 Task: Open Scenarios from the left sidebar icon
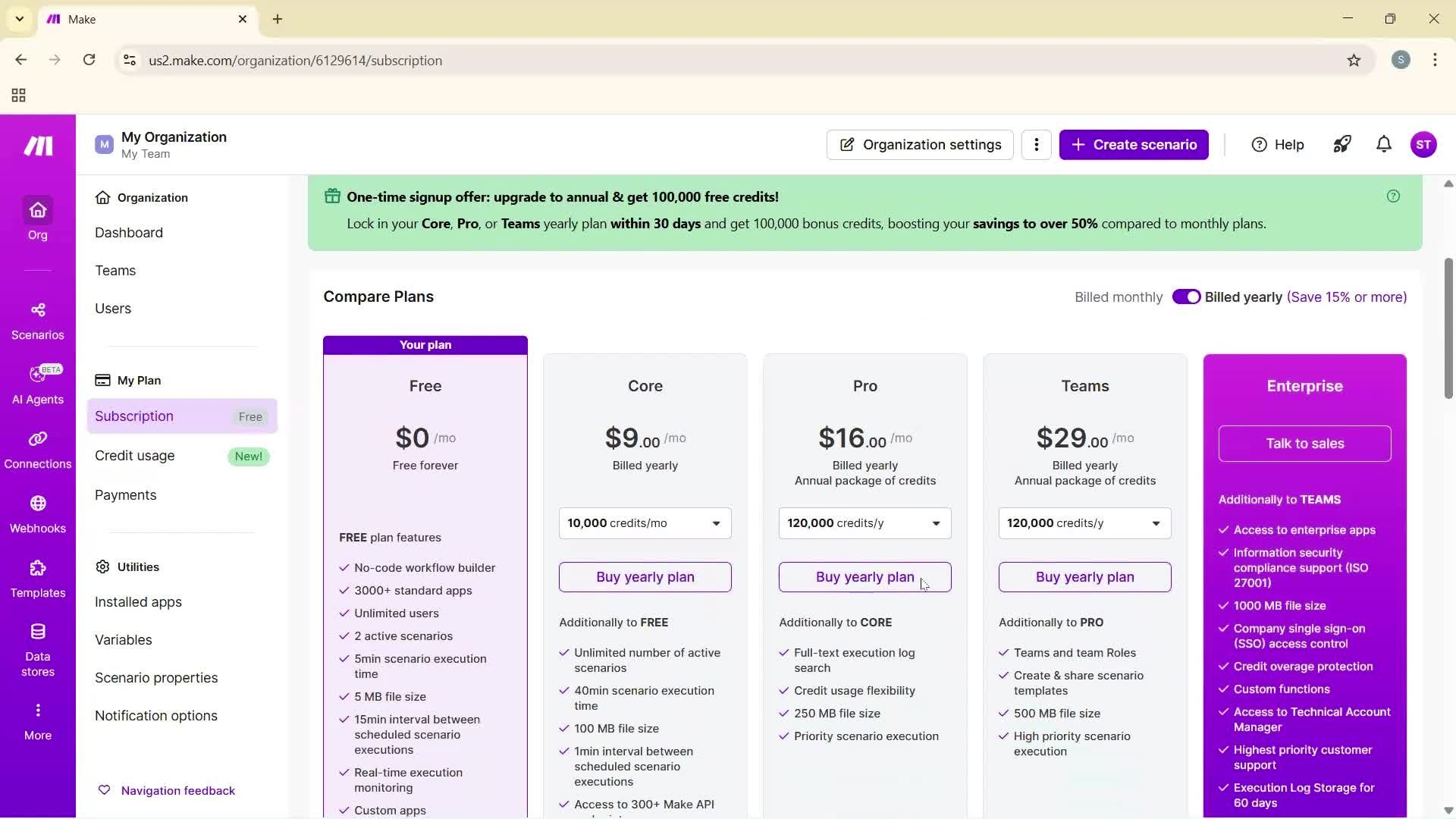click(x=37, y=318)
